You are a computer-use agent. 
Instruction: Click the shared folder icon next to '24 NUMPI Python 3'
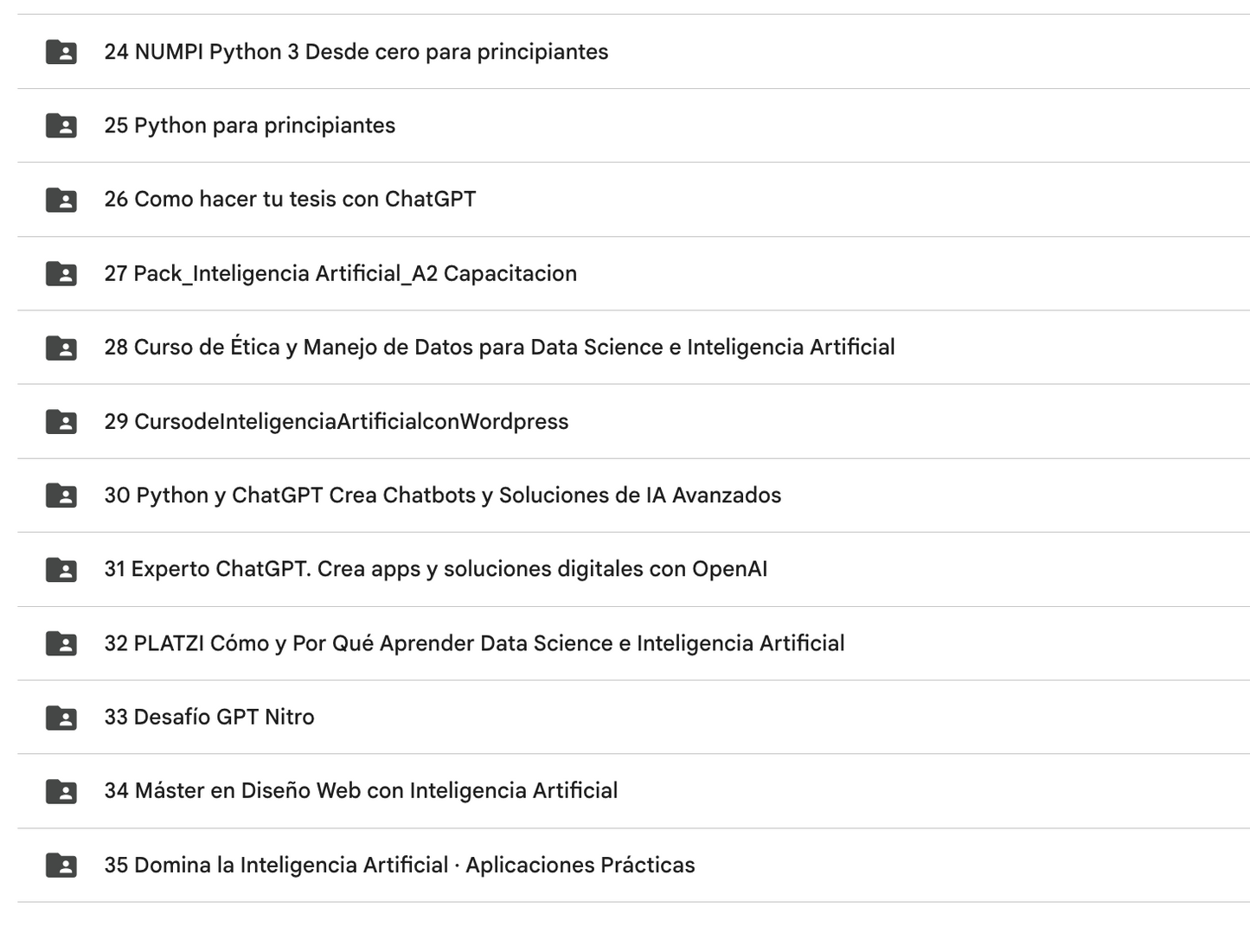click(61, 51)
